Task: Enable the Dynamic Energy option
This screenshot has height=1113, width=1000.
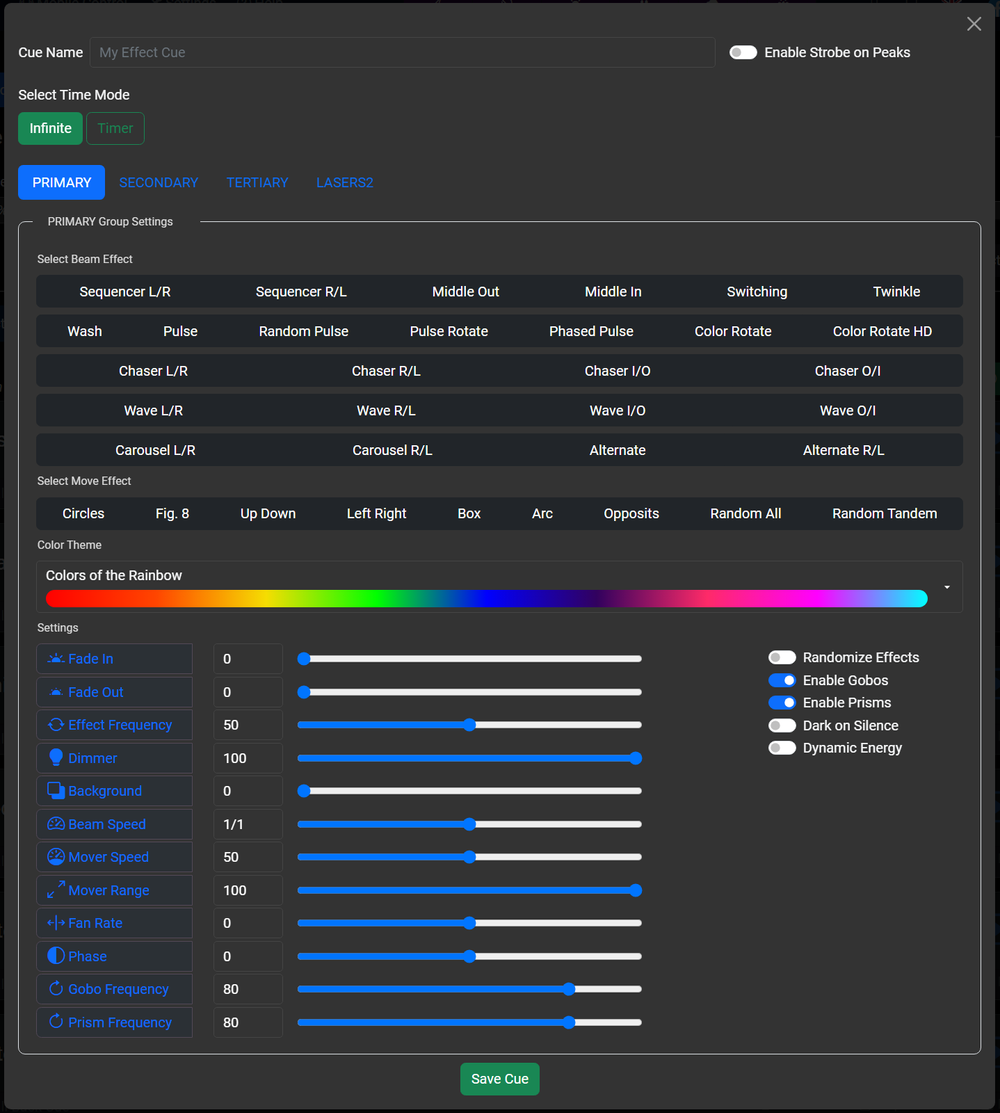Action: coord(782,747)
